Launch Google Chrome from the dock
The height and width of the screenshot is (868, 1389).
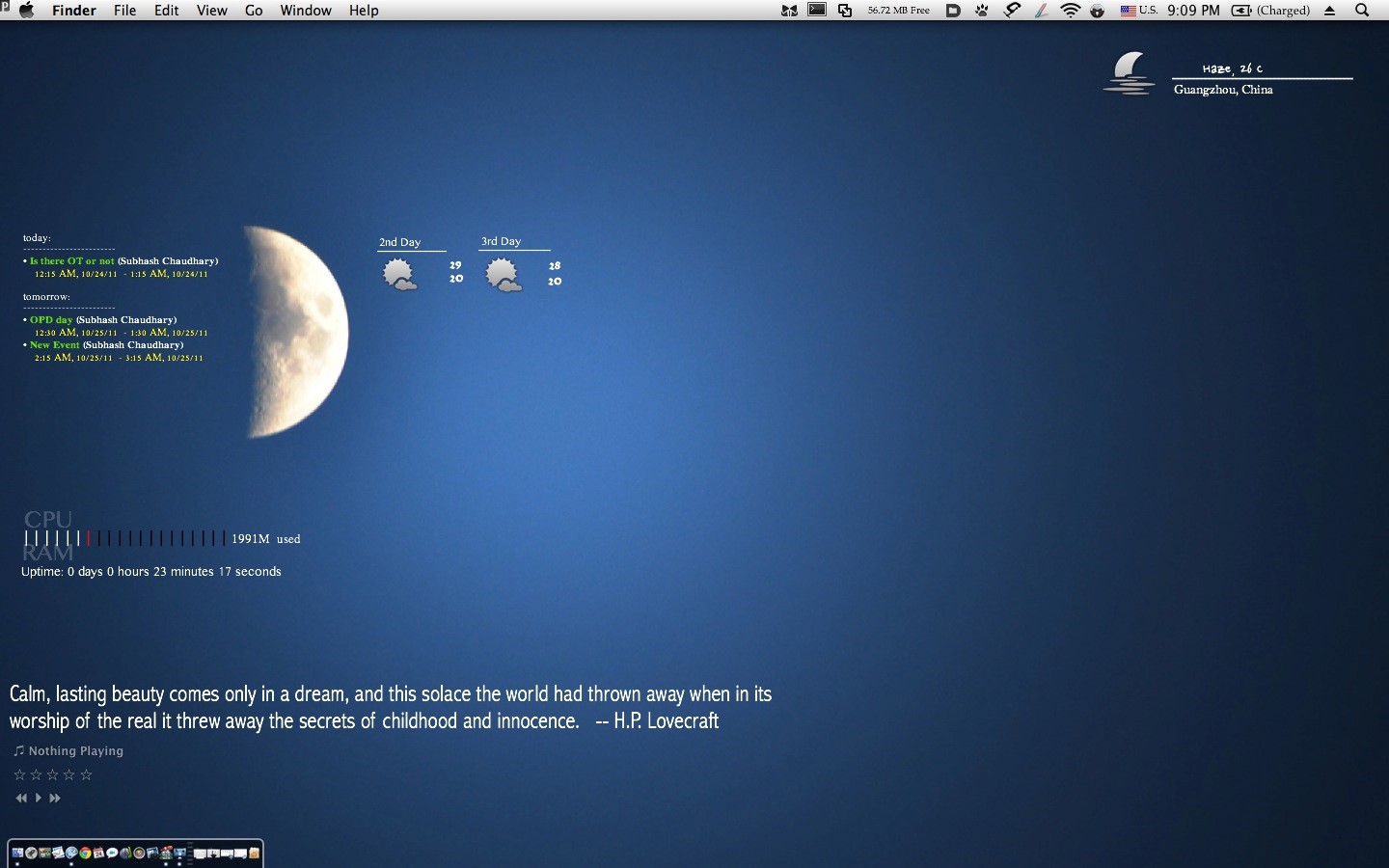[x=85, y=853]
